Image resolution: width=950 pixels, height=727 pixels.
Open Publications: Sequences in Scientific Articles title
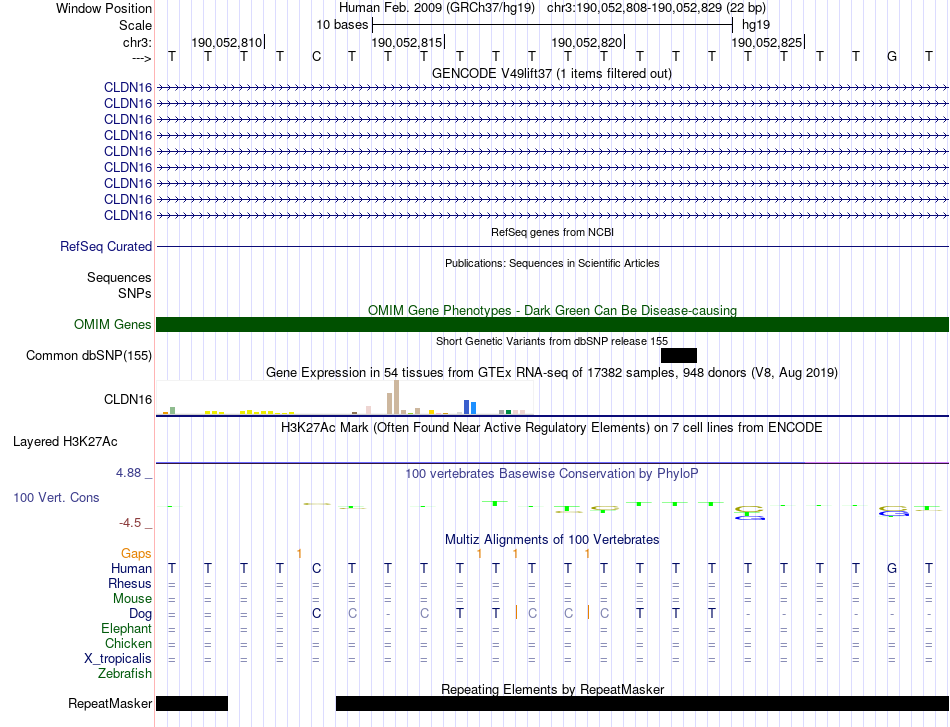552,263
